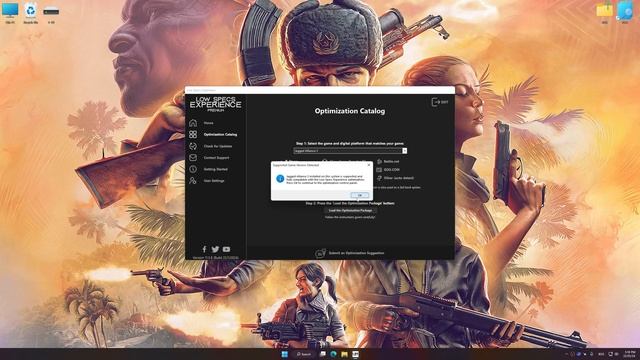Viewport: 640px width, 360px height.
Task: Click Load the Optimization Package button
Action: (350, 211)
